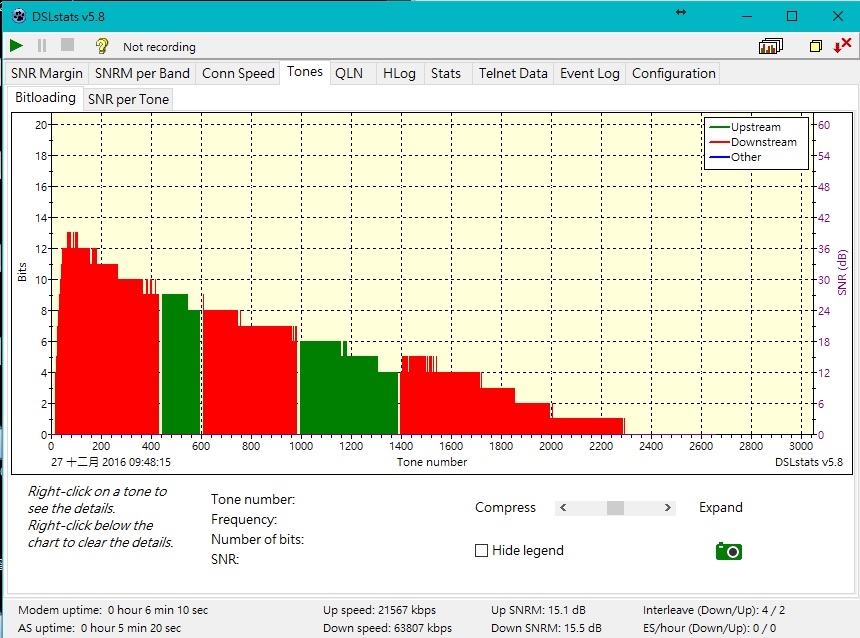The width and height of the screenshot is (860, 638).
Task: Click the stacked graphs snapshot icon
Action: (x=771, y=46)
